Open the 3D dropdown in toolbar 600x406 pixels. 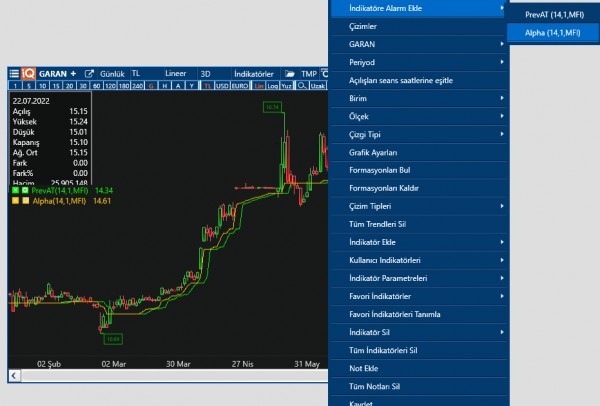214,73
